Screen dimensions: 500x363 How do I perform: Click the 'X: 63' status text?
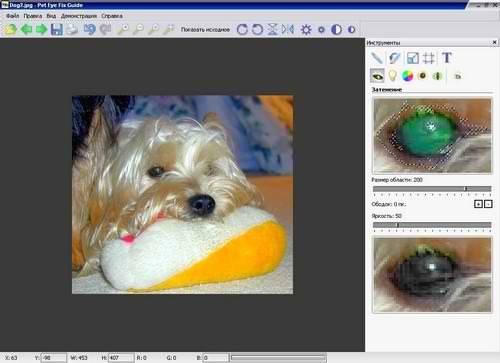coord(11,358)
